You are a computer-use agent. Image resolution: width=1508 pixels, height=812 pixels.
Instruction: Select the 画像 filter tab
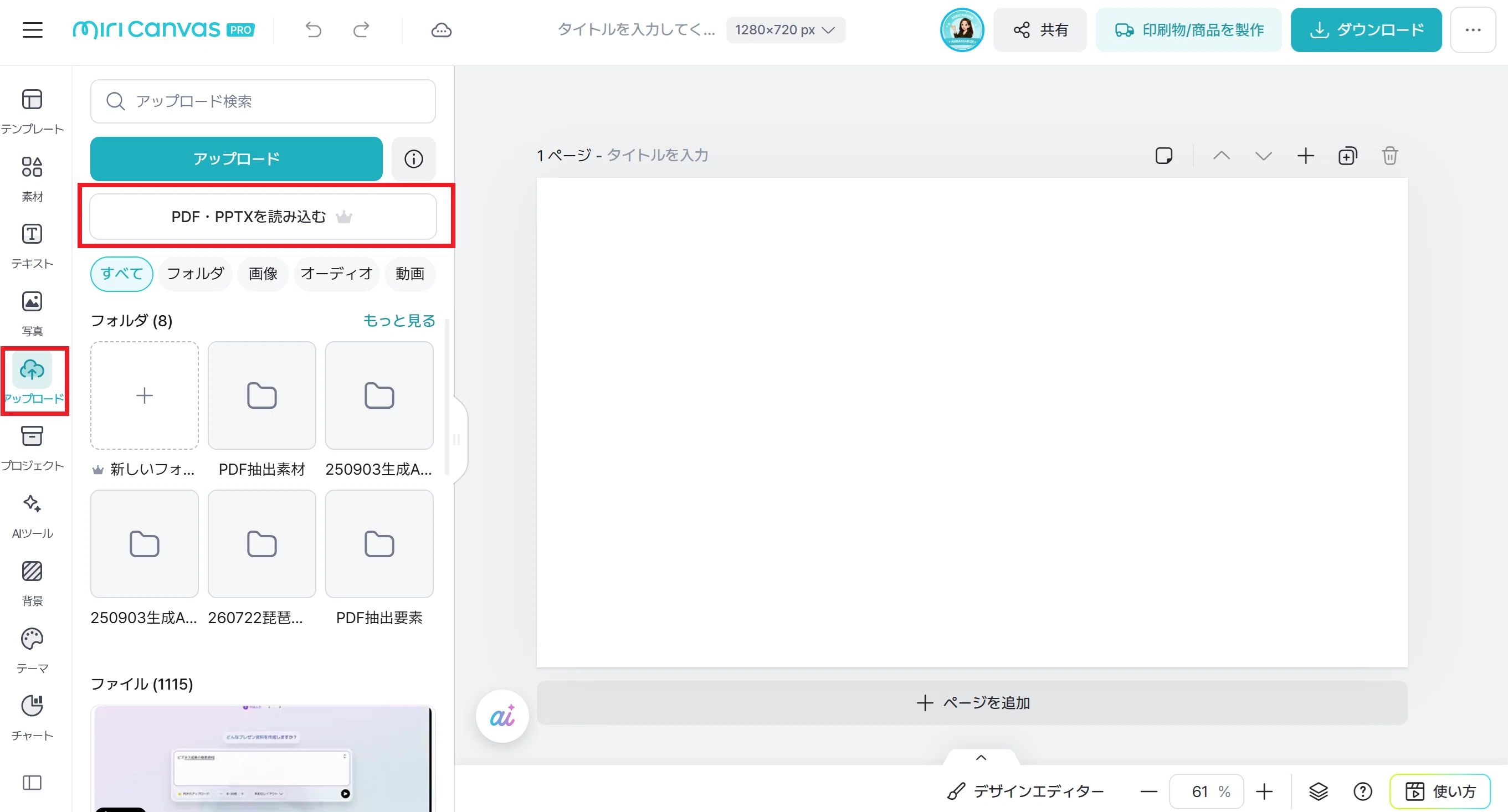pyautogui.click(x=263, y=274)
